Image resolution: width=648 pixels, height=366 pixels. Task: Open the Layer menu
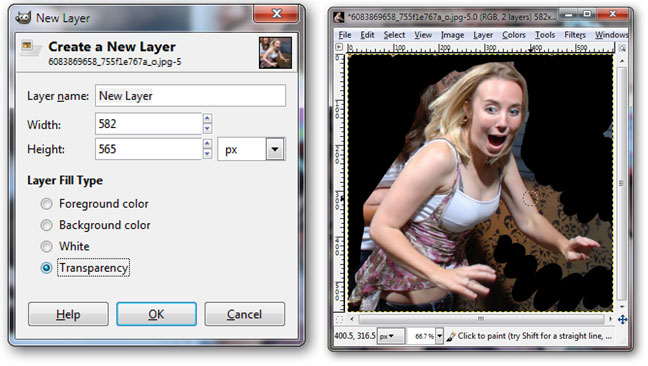pos(483,35)
